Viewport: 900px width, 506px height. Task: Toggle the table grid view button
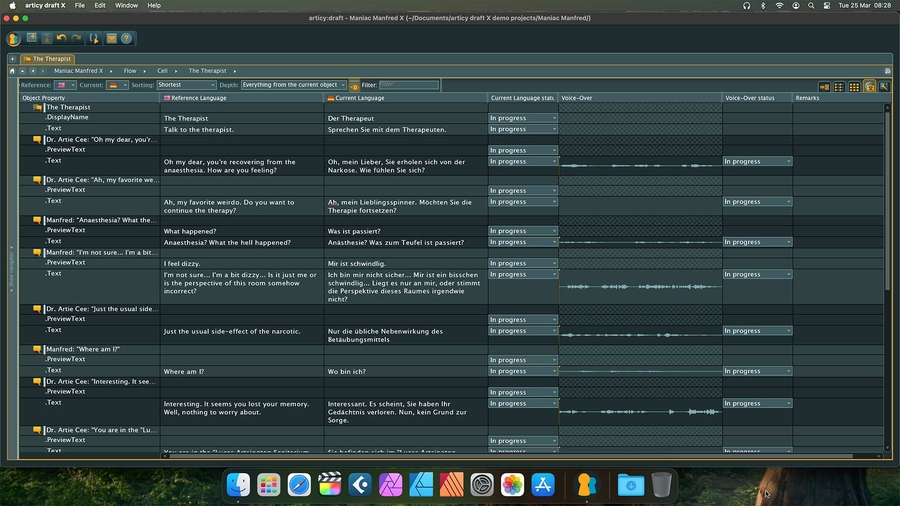tap(854, 87)
